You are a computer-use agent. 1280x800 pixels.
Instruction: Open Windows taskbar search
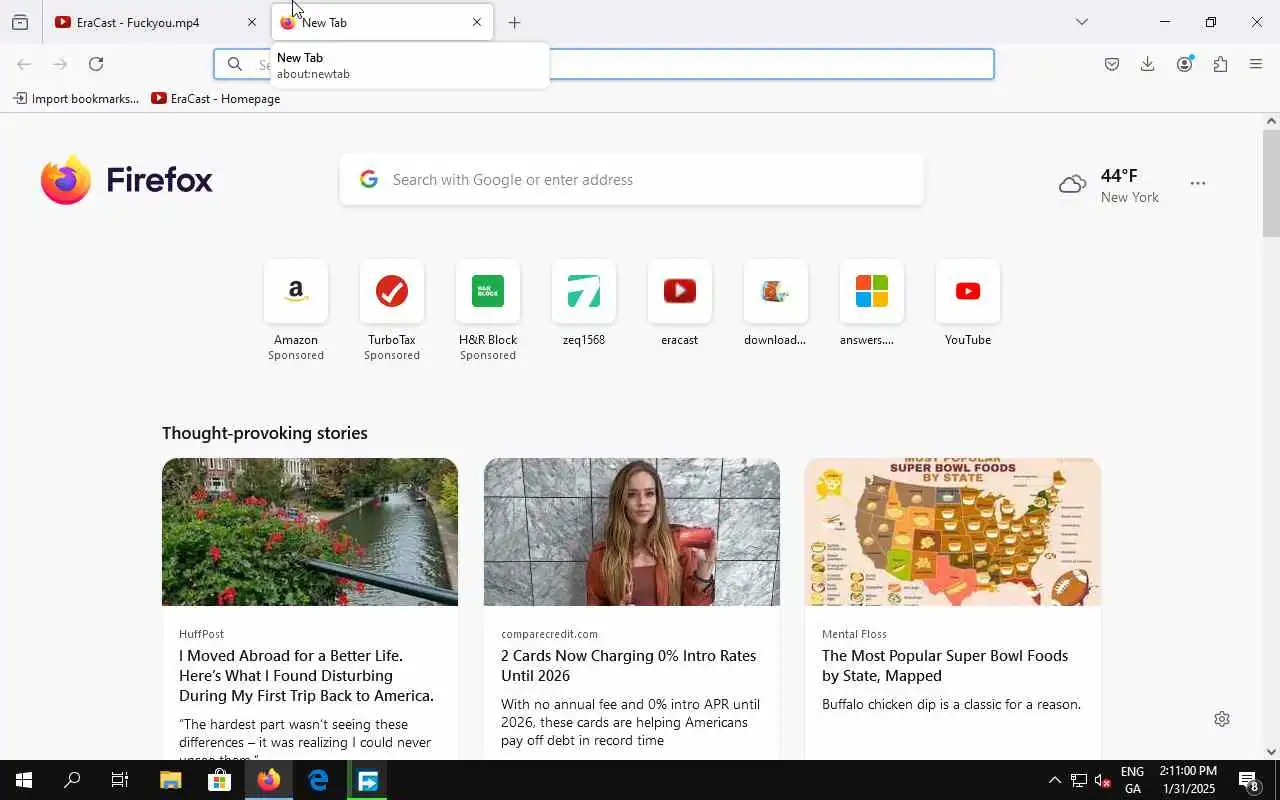pos(72,781)
